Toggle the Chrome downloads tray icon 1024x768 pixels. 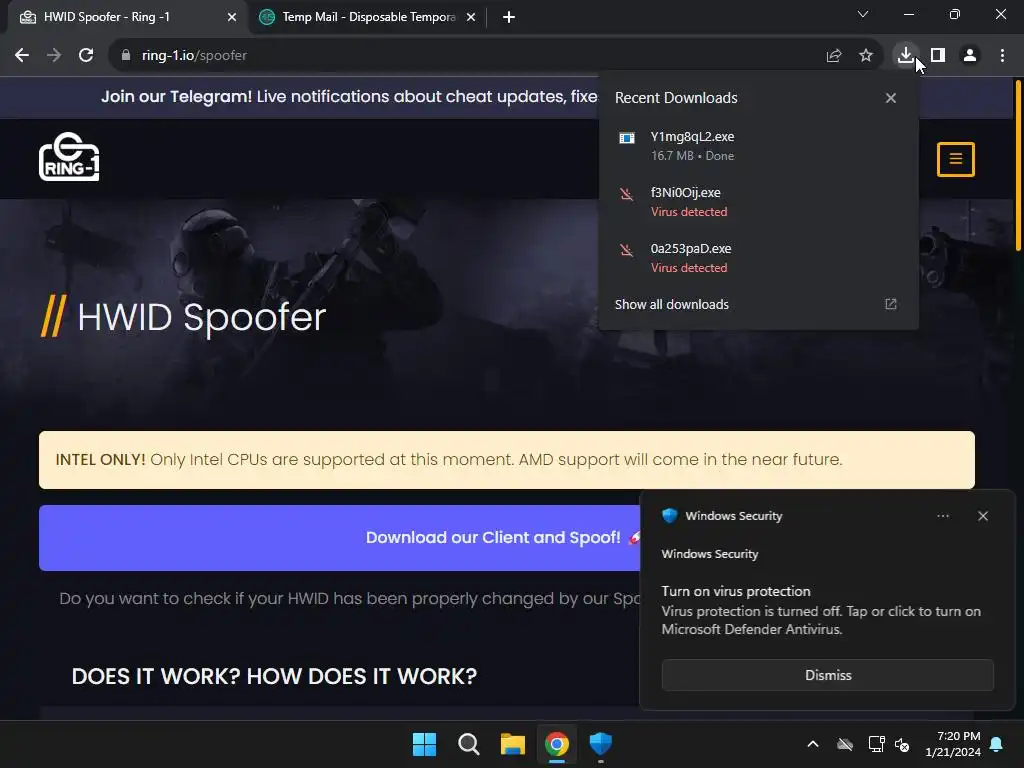click(x=905, y=56)
